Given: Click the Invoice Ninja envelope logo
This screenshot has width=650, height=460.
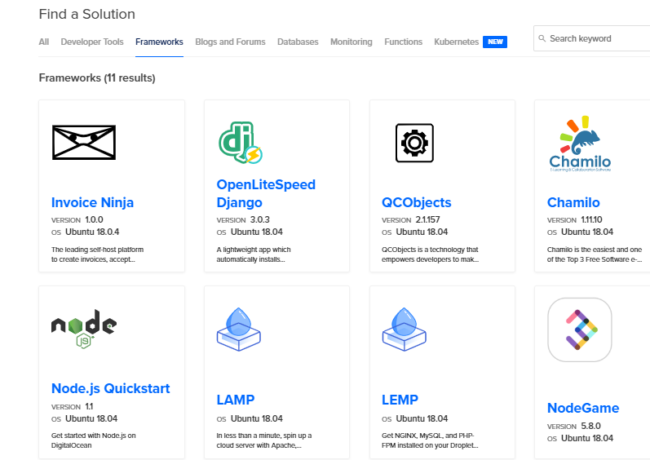Looking at the screenshot, I should 84,143.
